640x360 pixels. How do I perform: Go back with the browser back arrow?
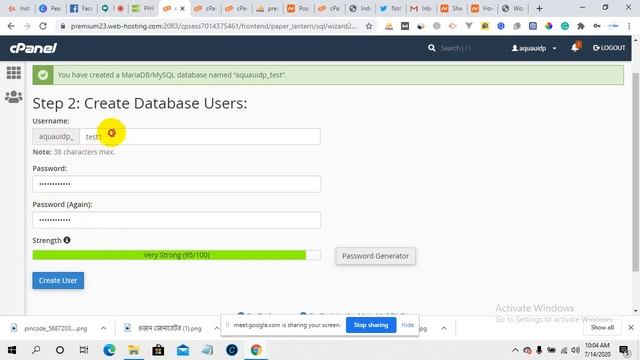click(x=11, y=26)
